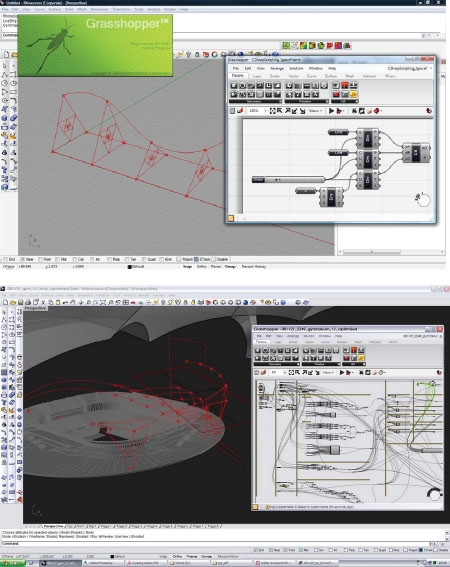Screen dimensions: 450x567
Task: Click red icon at far right of upper Grasshopper toolbar
Action: coord(429,111)
